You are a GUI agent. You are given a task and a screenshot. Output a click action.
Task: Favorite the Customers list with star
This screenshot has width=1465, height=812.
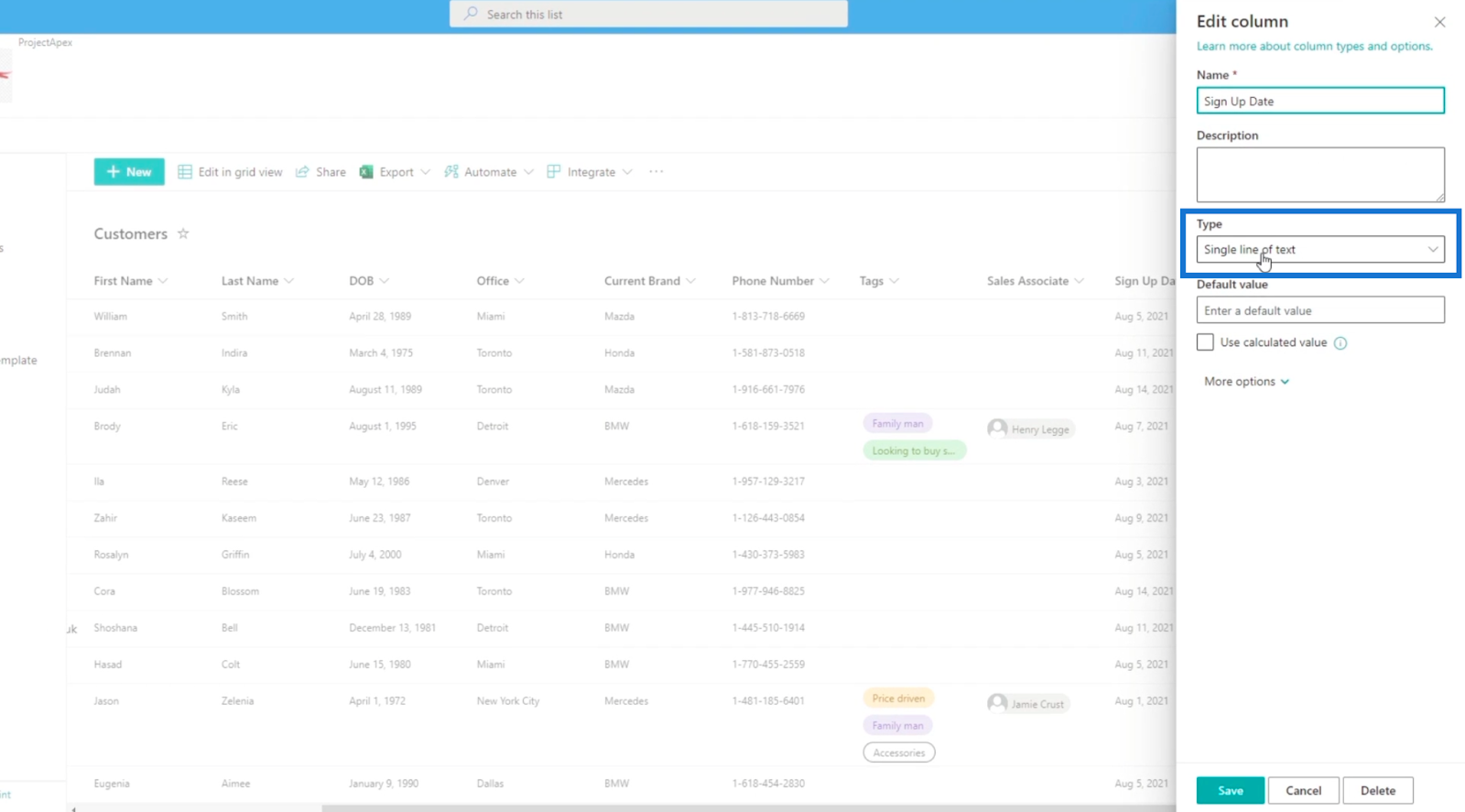pyautogui.click(x=183, y=233)
